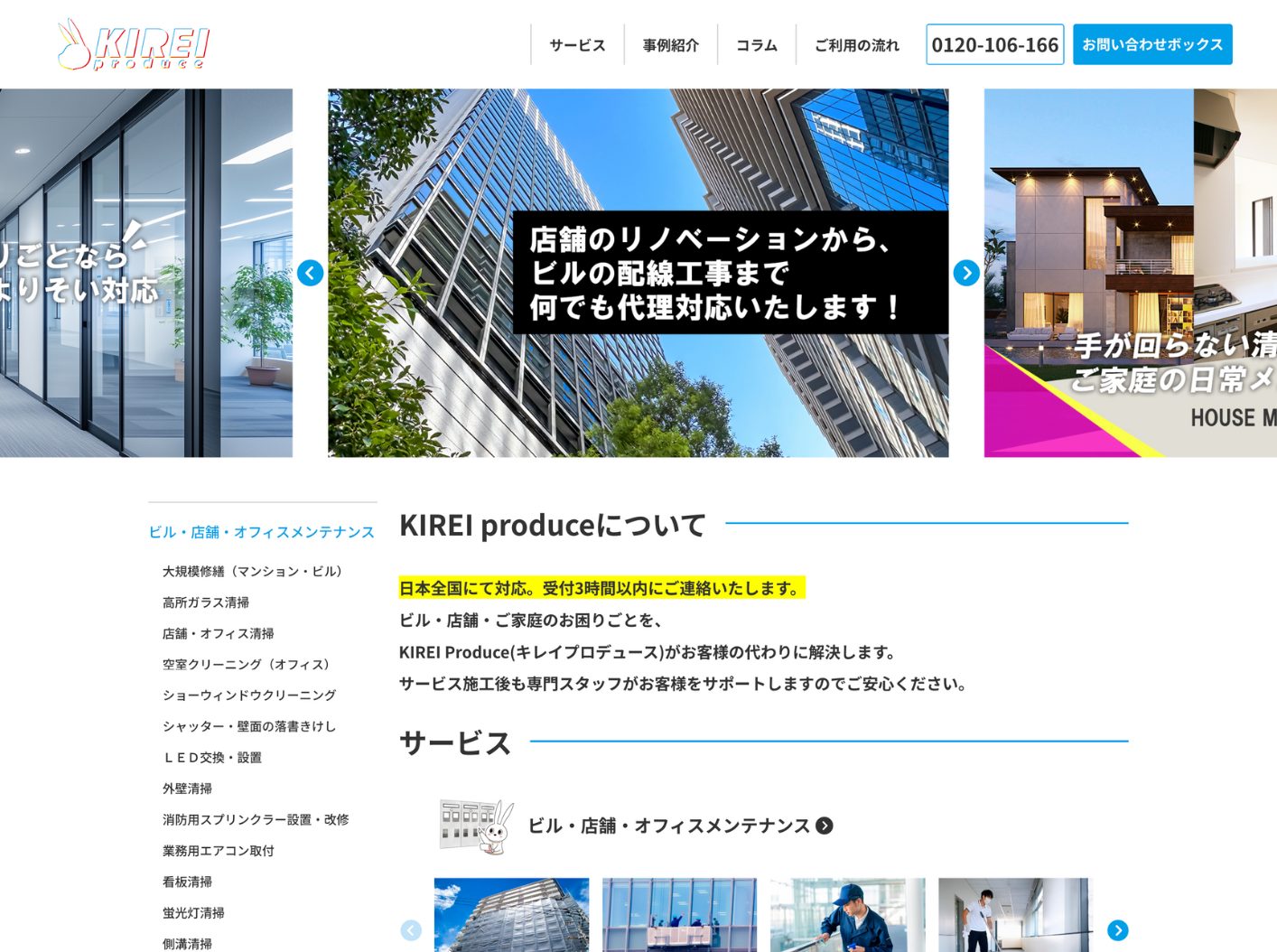The image size is (1277, 952).
Task: Open 店舗・オフィス清掃 sidebar link
Action: (x=218, y=633)
